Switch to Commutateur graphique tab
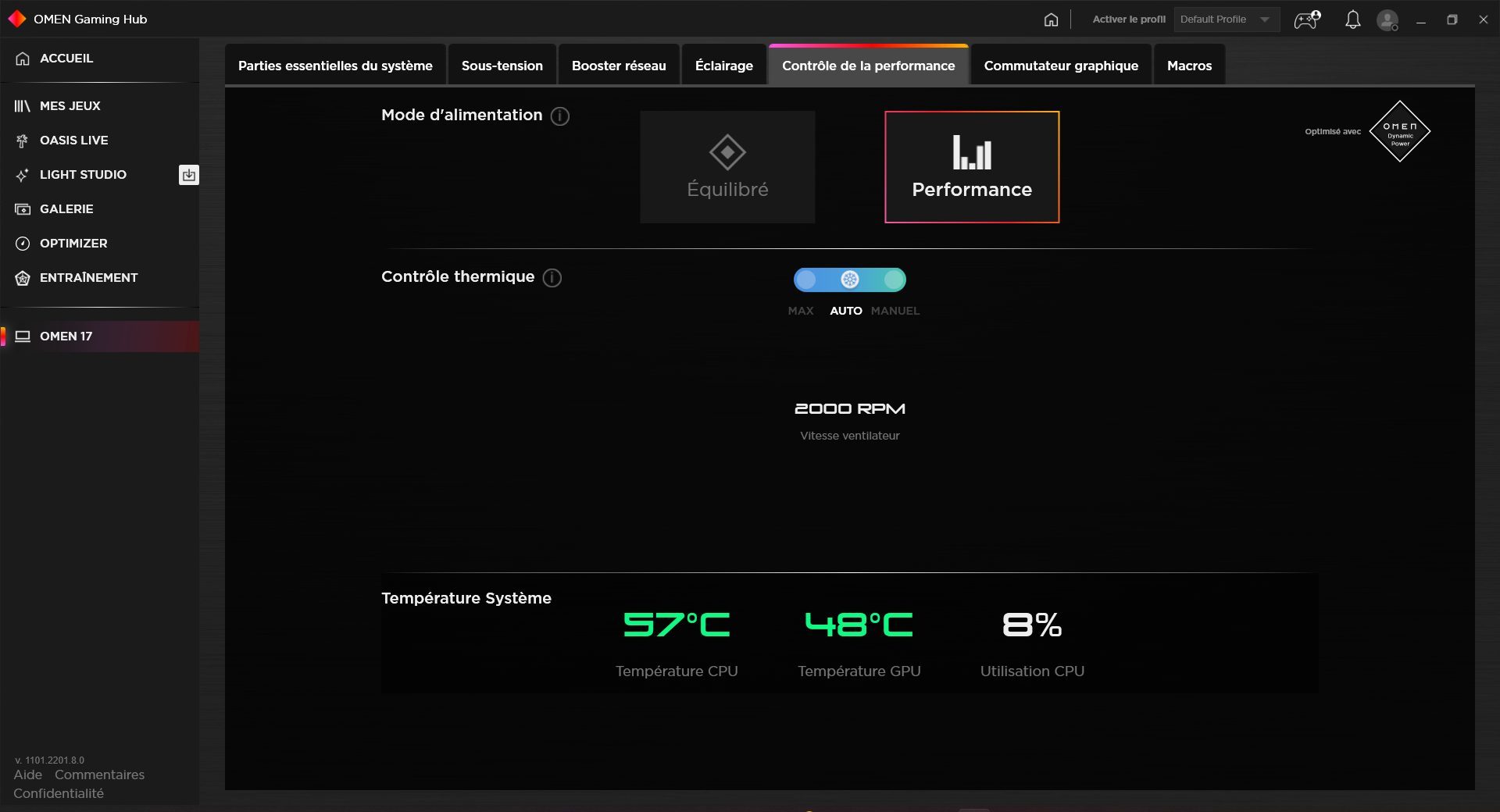 tap(1061, 66)
